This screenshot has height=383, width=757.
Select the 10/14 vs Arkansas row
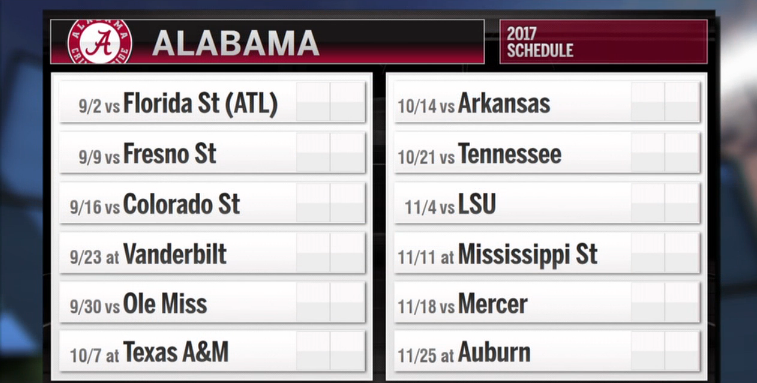pyautogui.click(x=547, y=101)
